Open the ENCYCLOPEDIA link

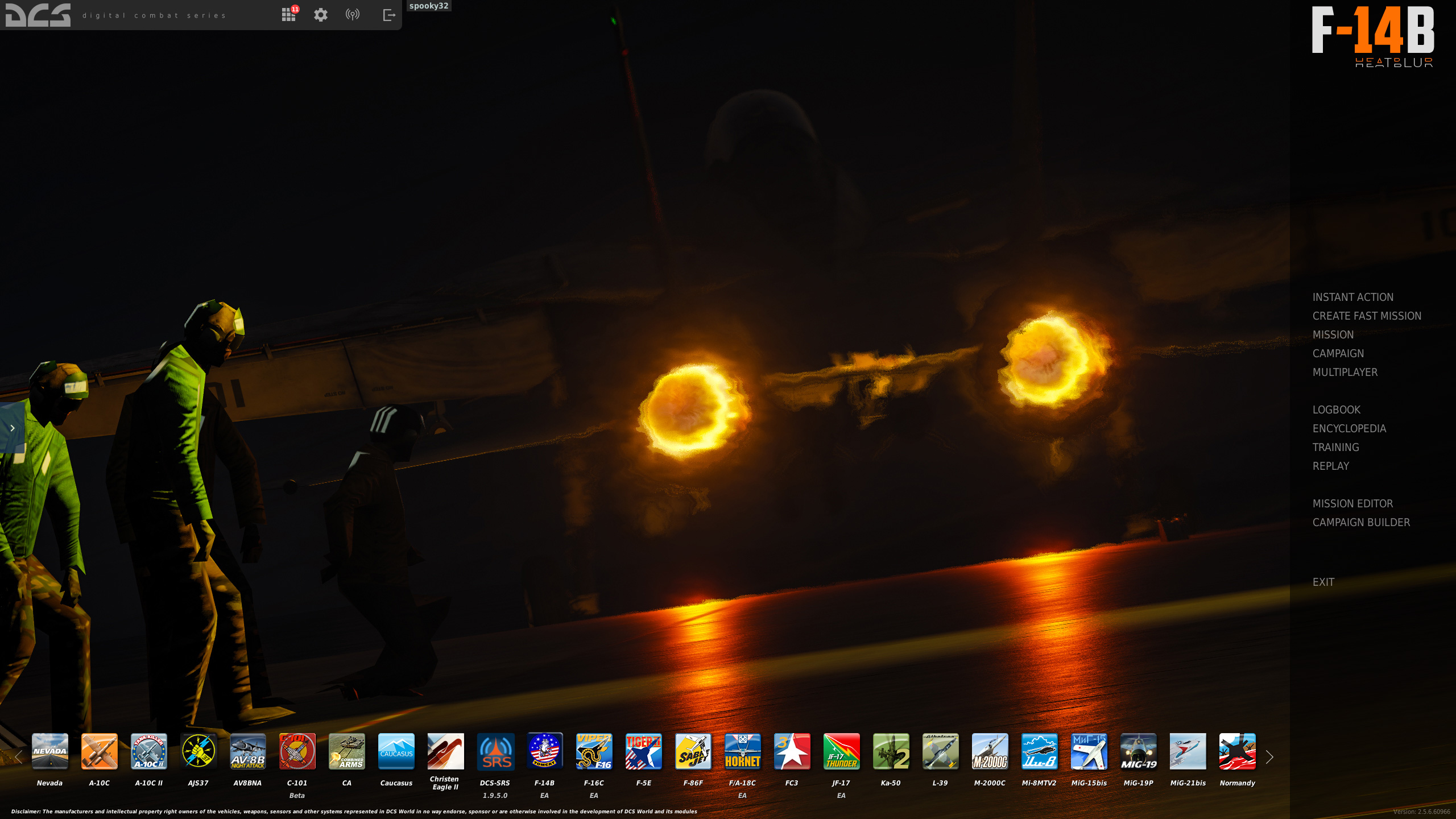1349,428
